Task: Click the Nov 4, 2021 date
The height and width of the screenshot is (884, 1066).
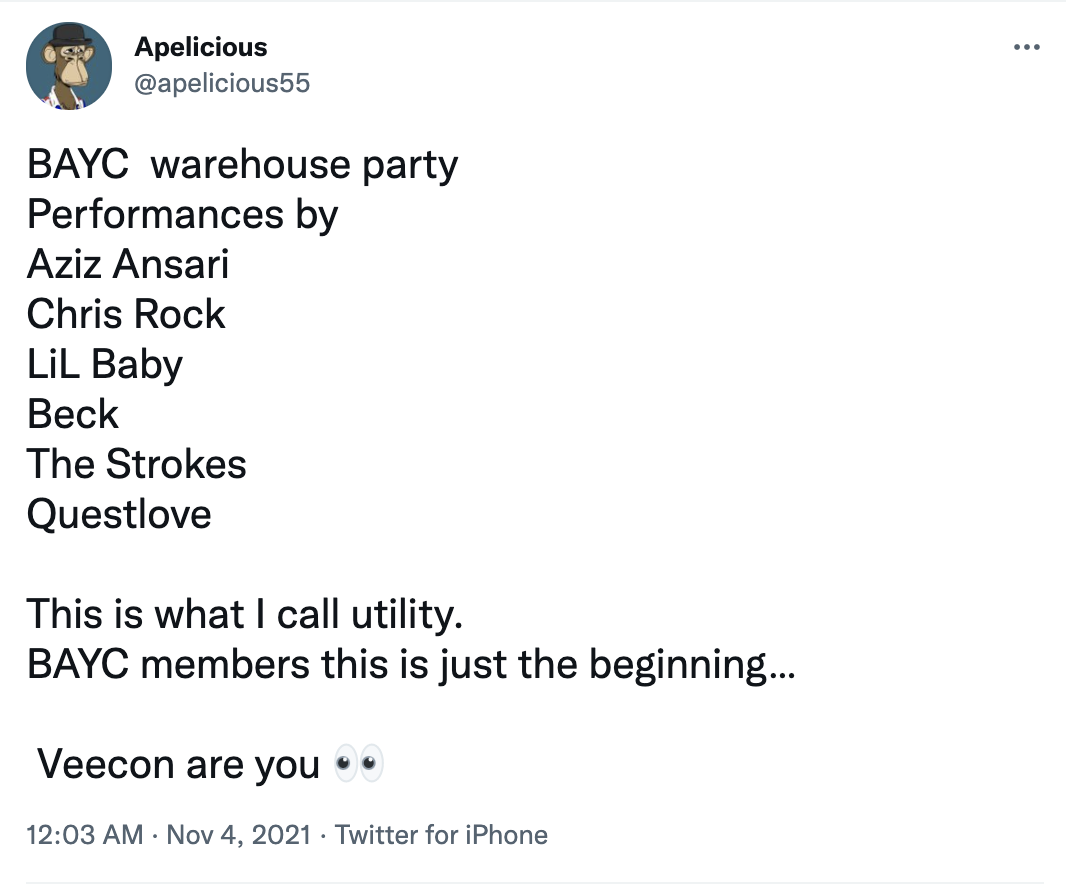Action: pos(241,835)
